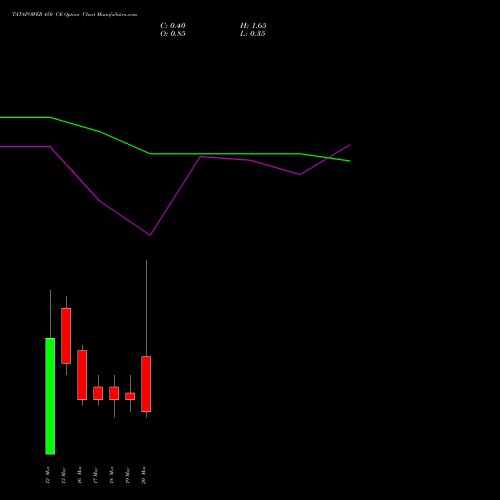Click the red candle for 16 Mar
This screenshot has height=500, width=500.
(82, 375)
